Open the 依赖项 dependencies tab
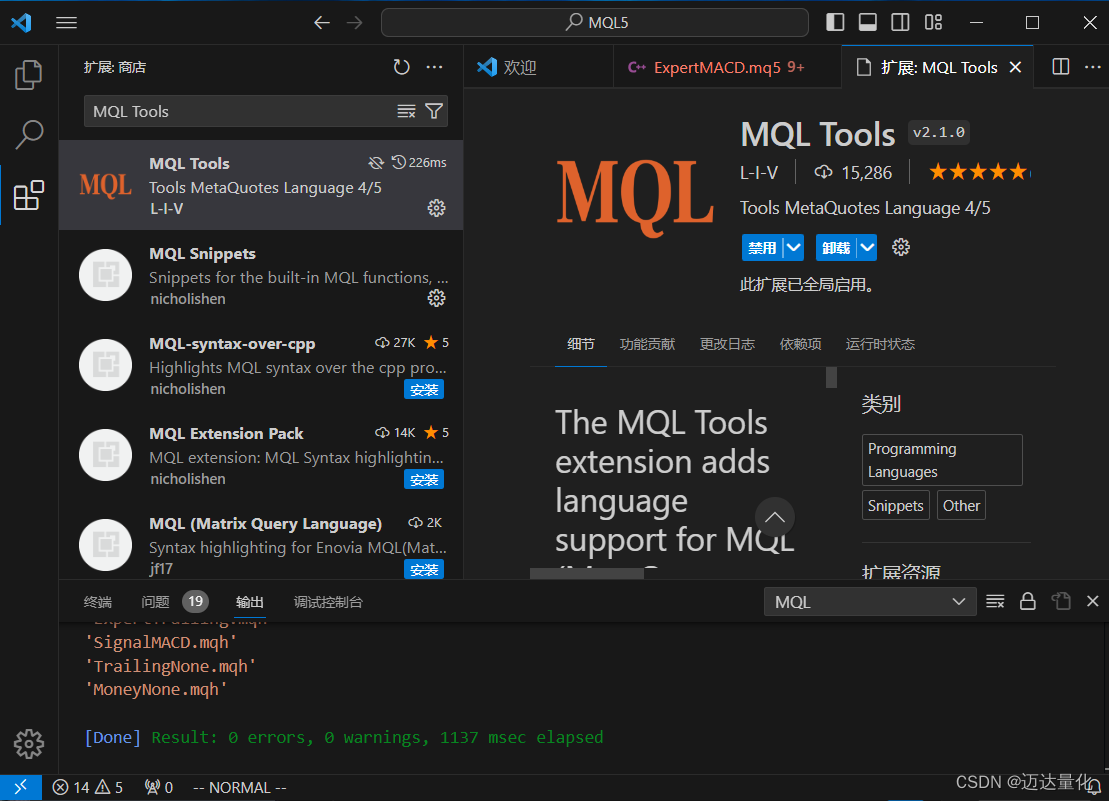This screenshot has height=801, width=1109. coord(801,344)
